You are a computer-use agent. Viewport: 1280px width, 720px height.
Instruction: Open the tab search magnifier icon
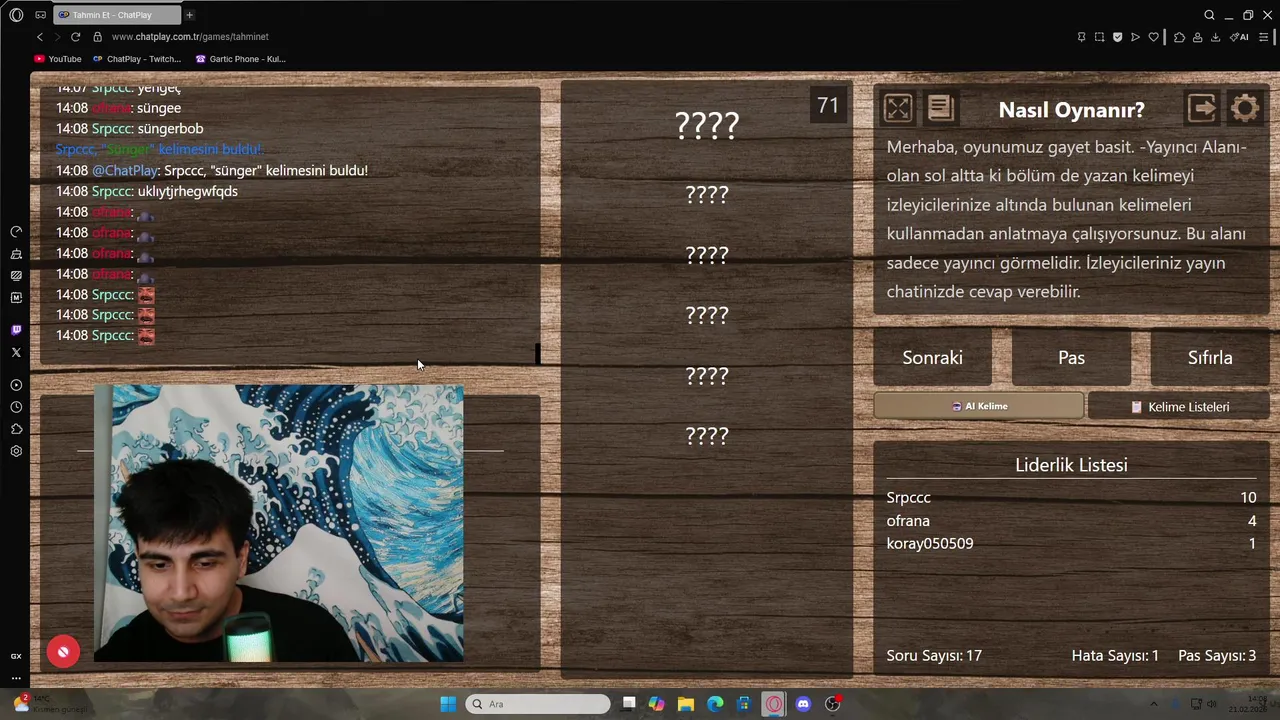[1209, 15]
